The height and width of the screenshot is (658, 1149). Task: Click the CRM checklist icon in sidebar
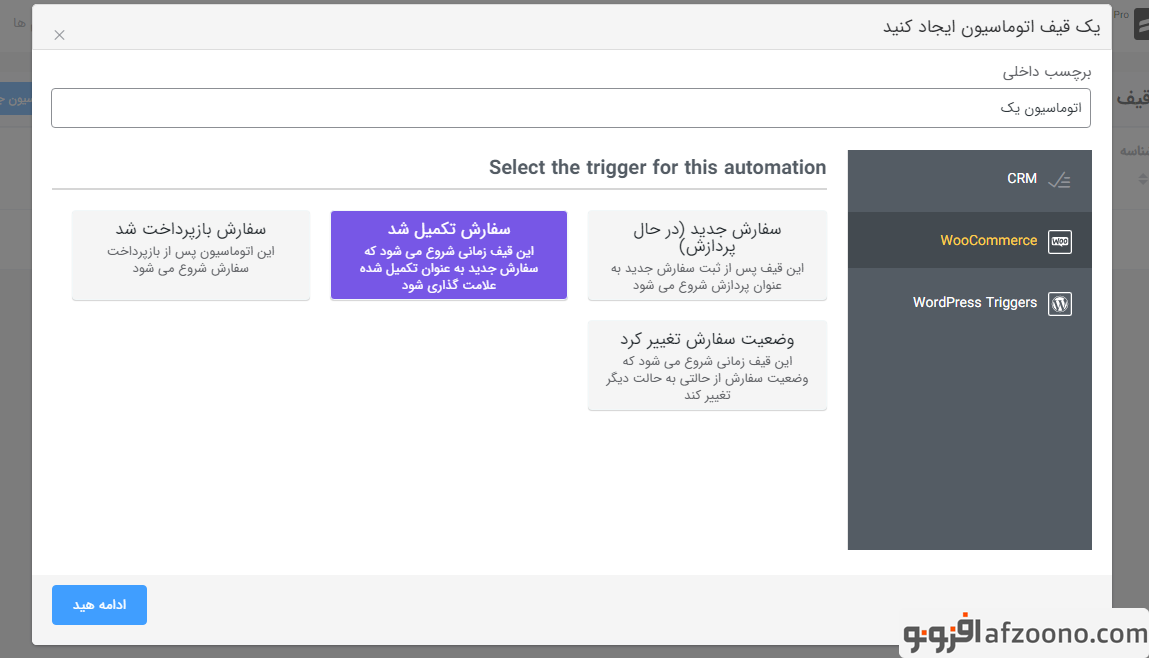coord(1059,180)
